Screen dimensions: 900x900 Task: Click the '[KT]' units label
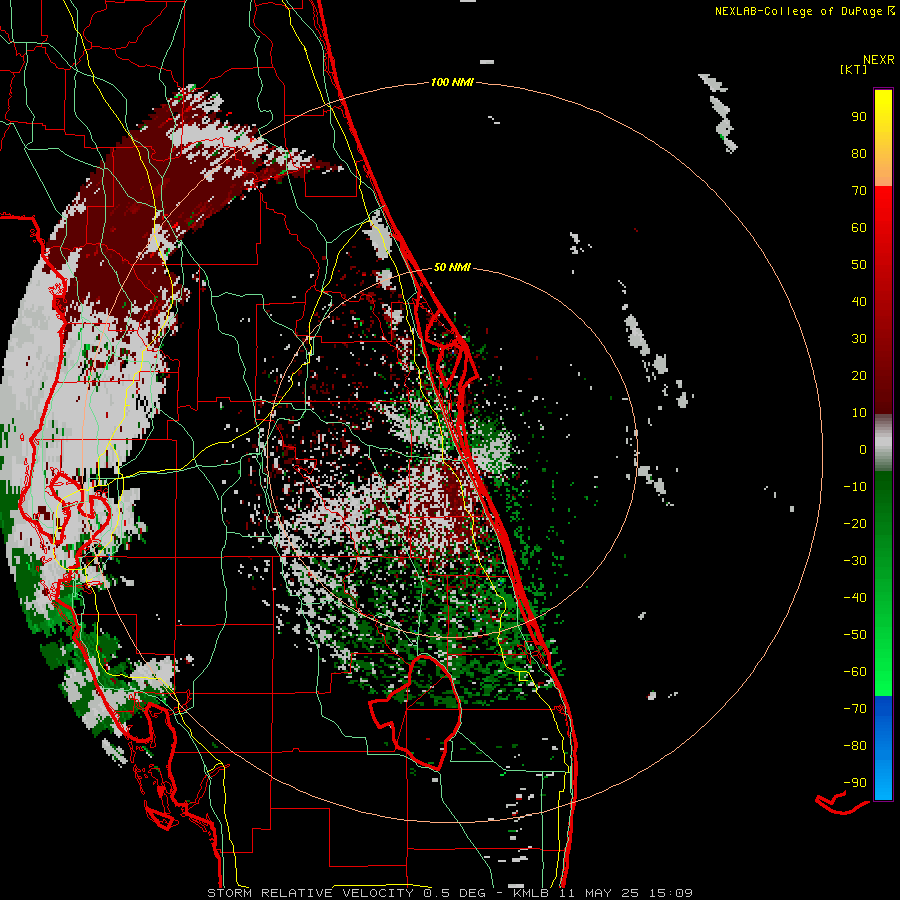(x=854, y=69)
